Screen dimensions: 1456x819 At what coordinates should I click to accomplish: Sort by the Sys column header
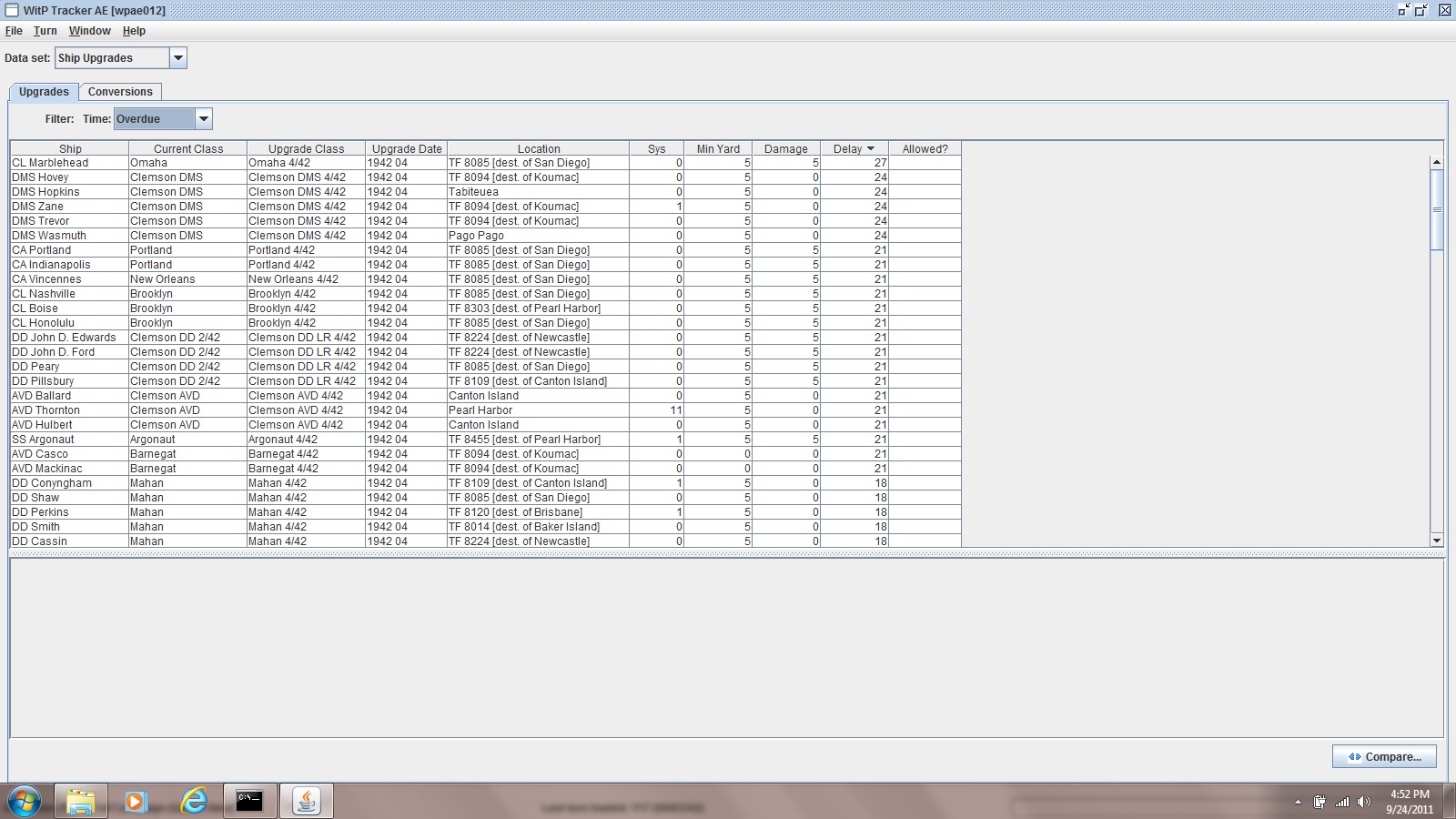pos(657,148)
